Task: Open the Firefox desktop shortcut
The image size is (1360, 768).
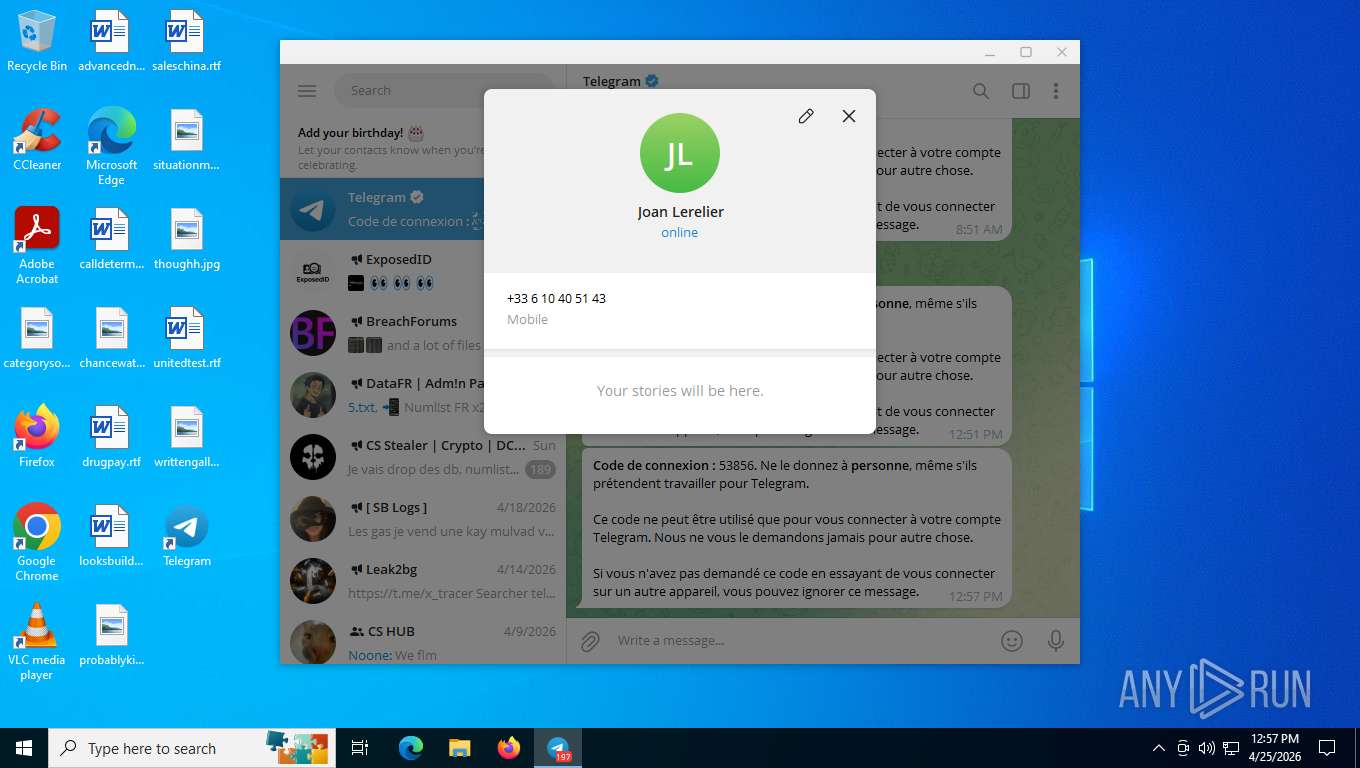Action: 37,437
